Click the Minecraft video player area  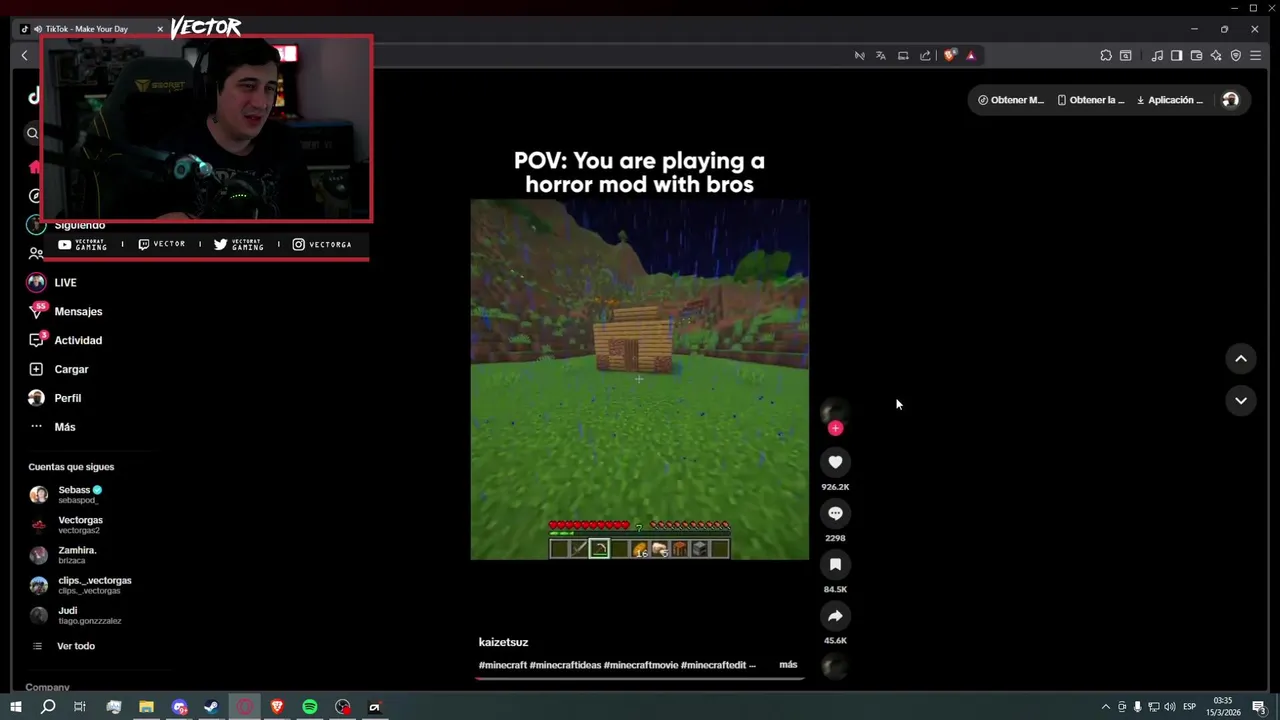tap(640, 379)
